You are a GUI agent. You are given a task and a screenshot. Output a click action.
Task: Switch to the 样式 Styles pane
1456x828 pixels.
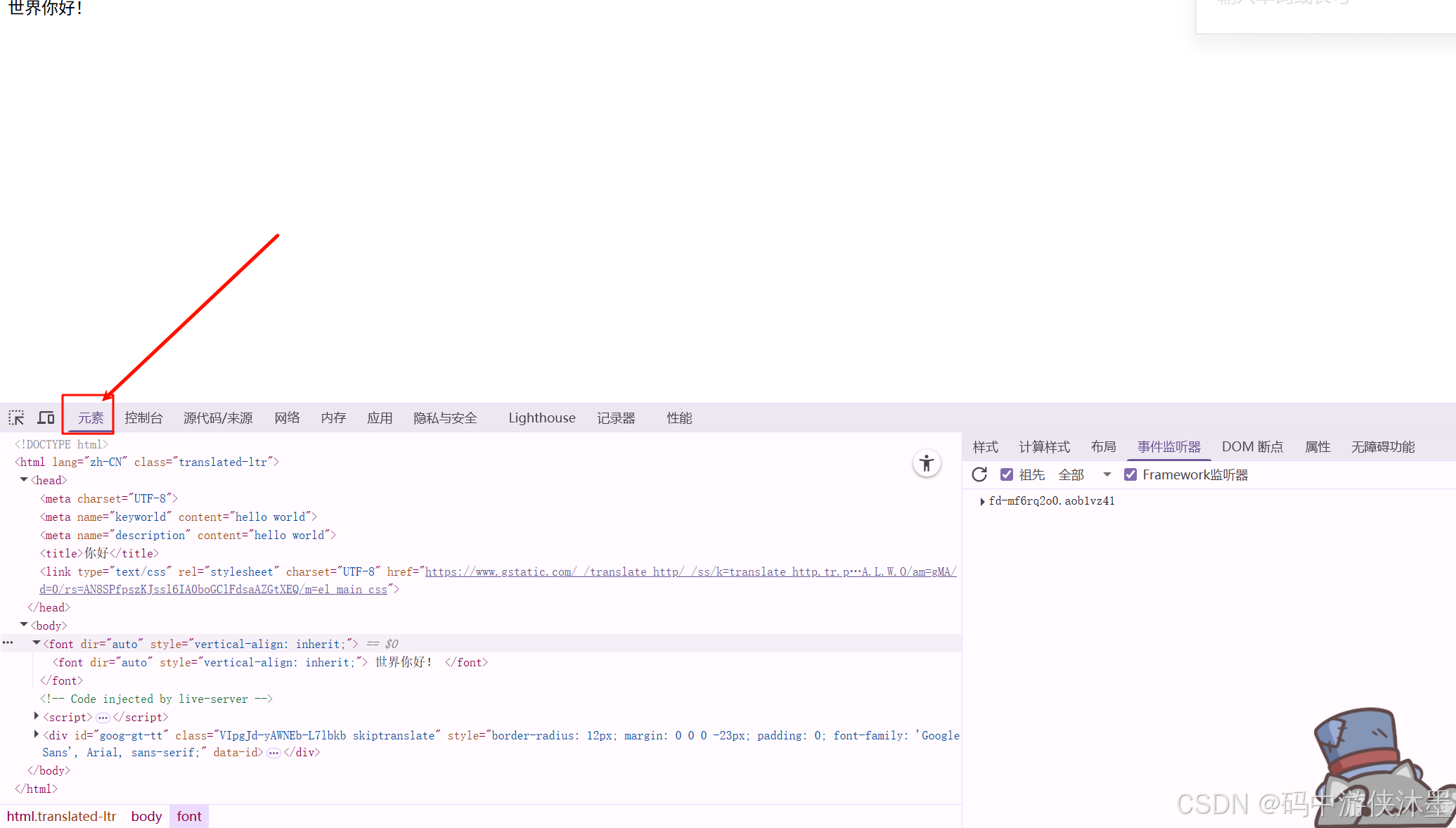(985, 446)
